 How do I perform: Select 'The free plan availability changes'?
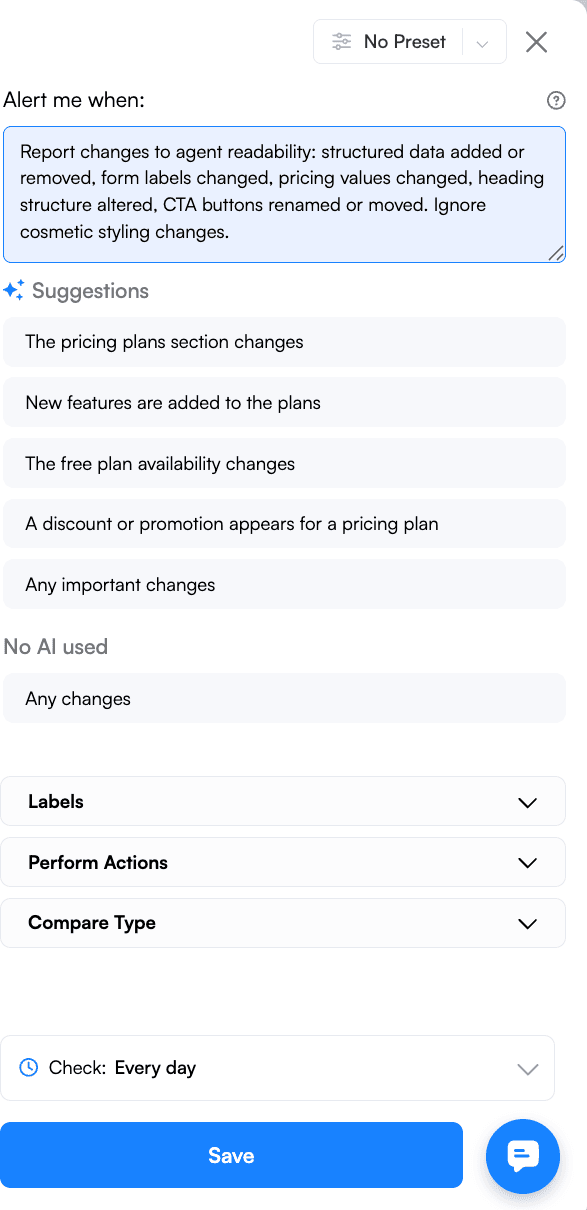(284, 463)
